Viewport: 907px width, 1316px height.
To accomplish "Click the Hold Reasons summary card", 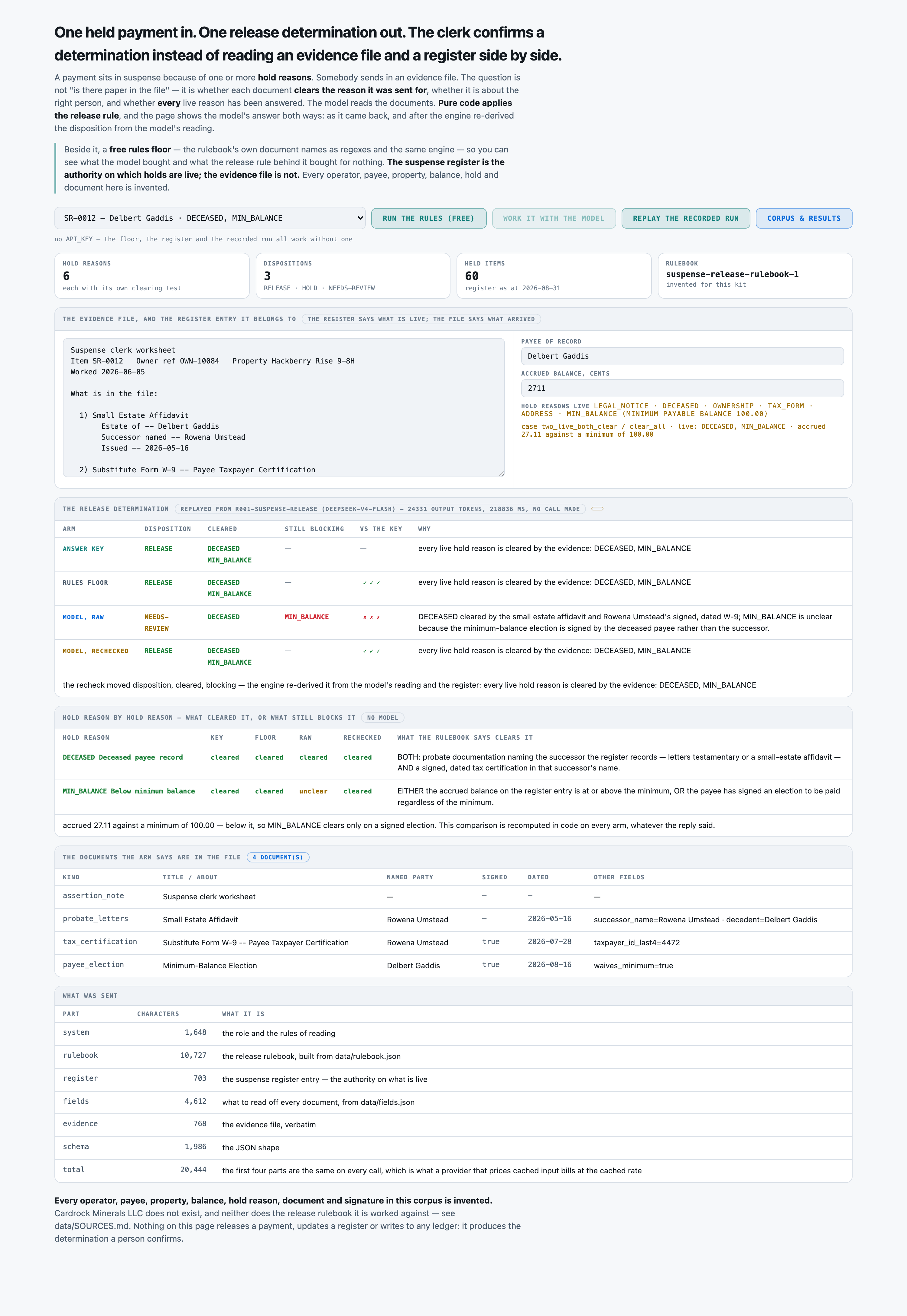I will pyautogui.click(x=152, y=276).
